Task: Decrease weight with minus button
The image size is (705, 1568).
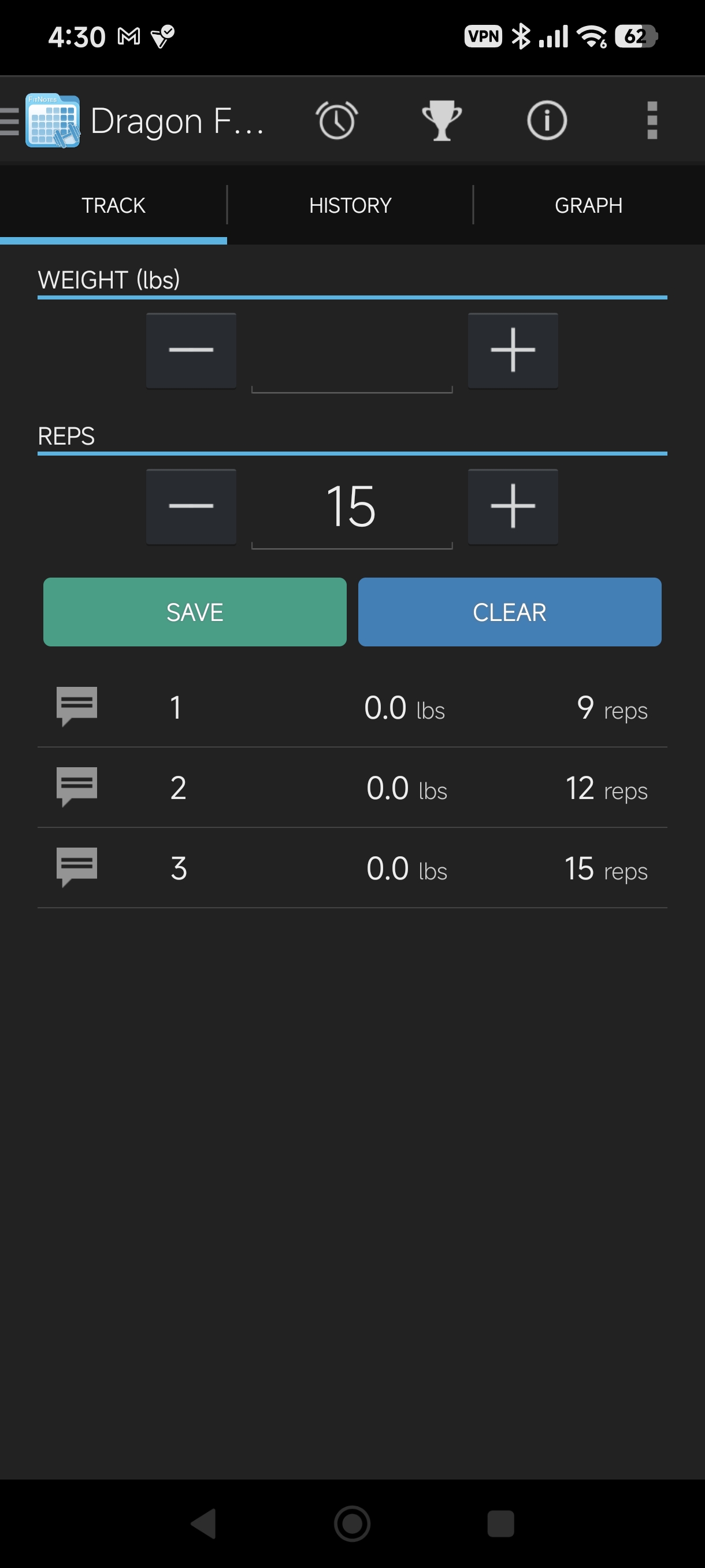Action: click(191, 350)
